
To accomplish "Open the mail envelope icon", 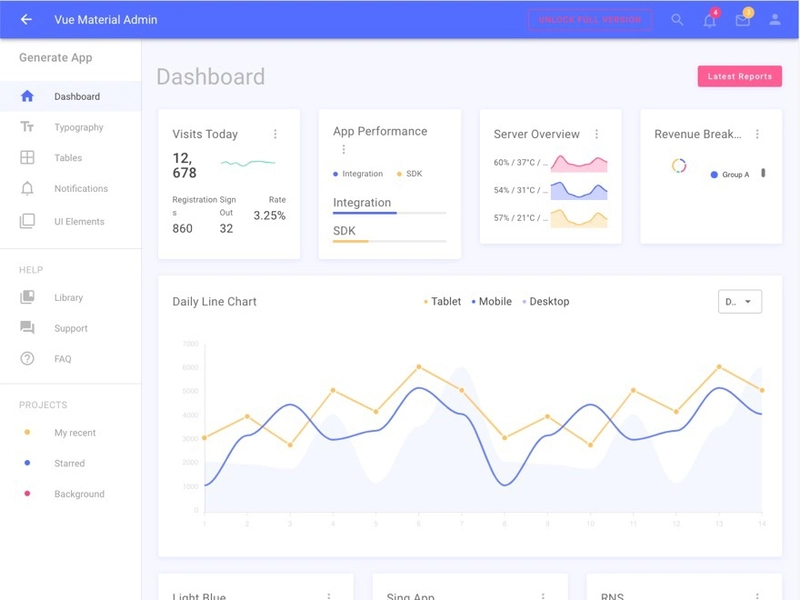I will 742,20.
